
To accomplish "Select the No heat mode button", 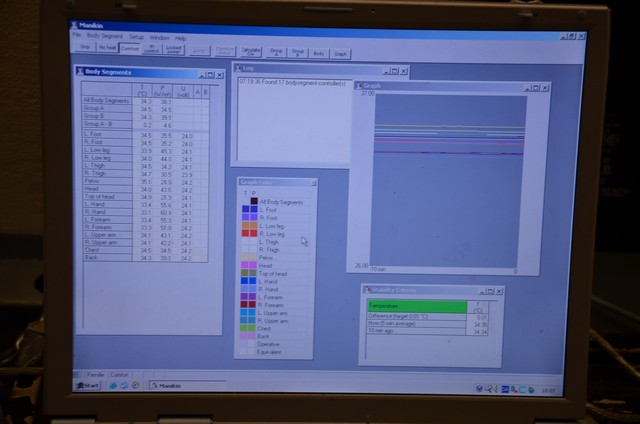I will (108, 47).
